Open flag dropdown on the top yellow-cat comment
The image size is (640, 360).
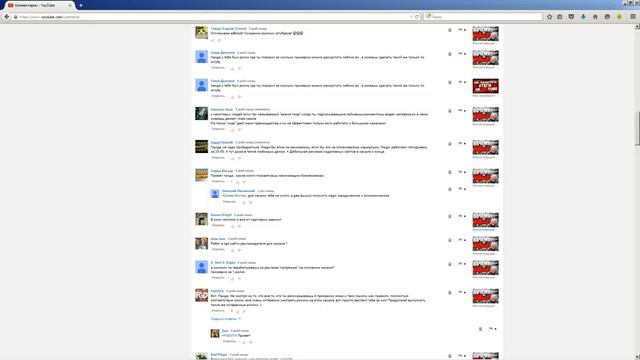tap(462, 30)
